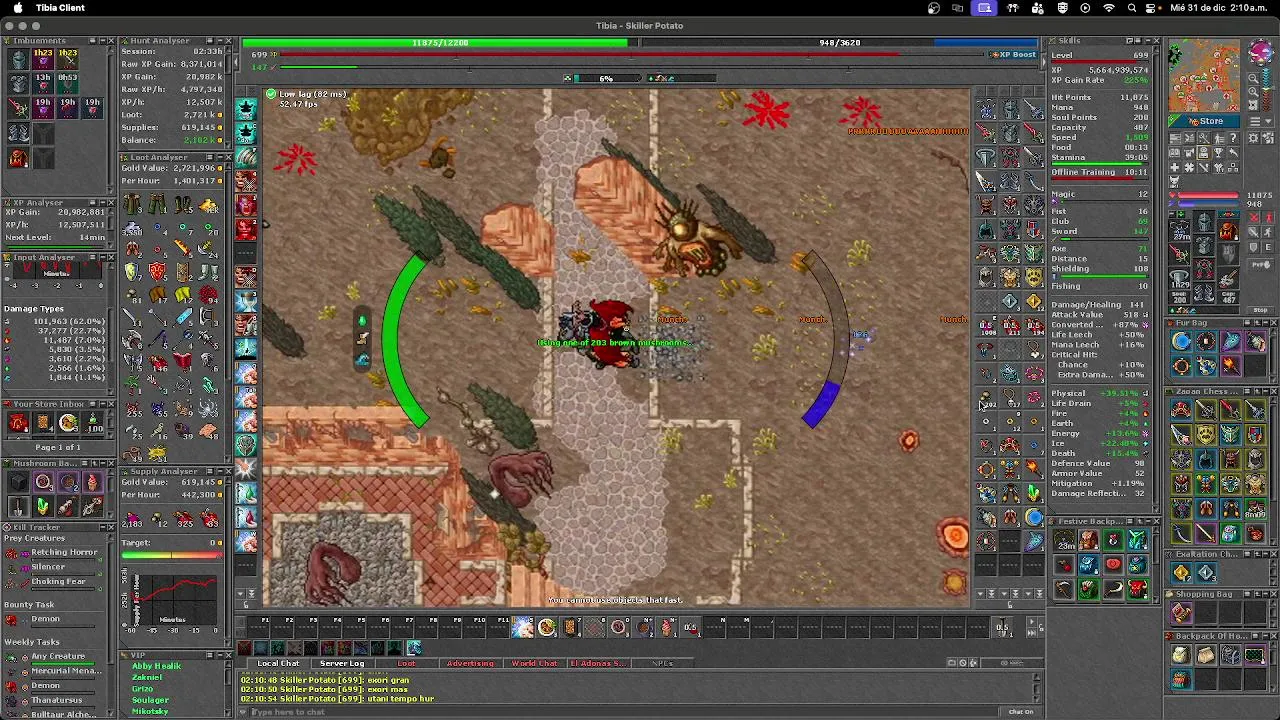
Task: Switch to the Local Chat tab
Action: tap(278, 663)
